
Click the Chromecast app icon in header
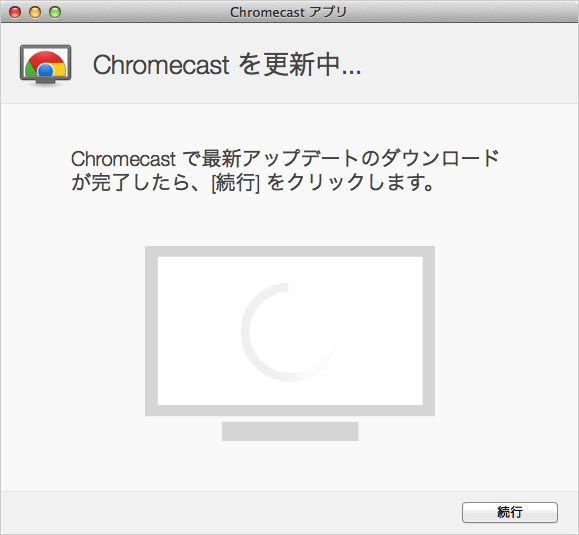click(x=45, y=65)
